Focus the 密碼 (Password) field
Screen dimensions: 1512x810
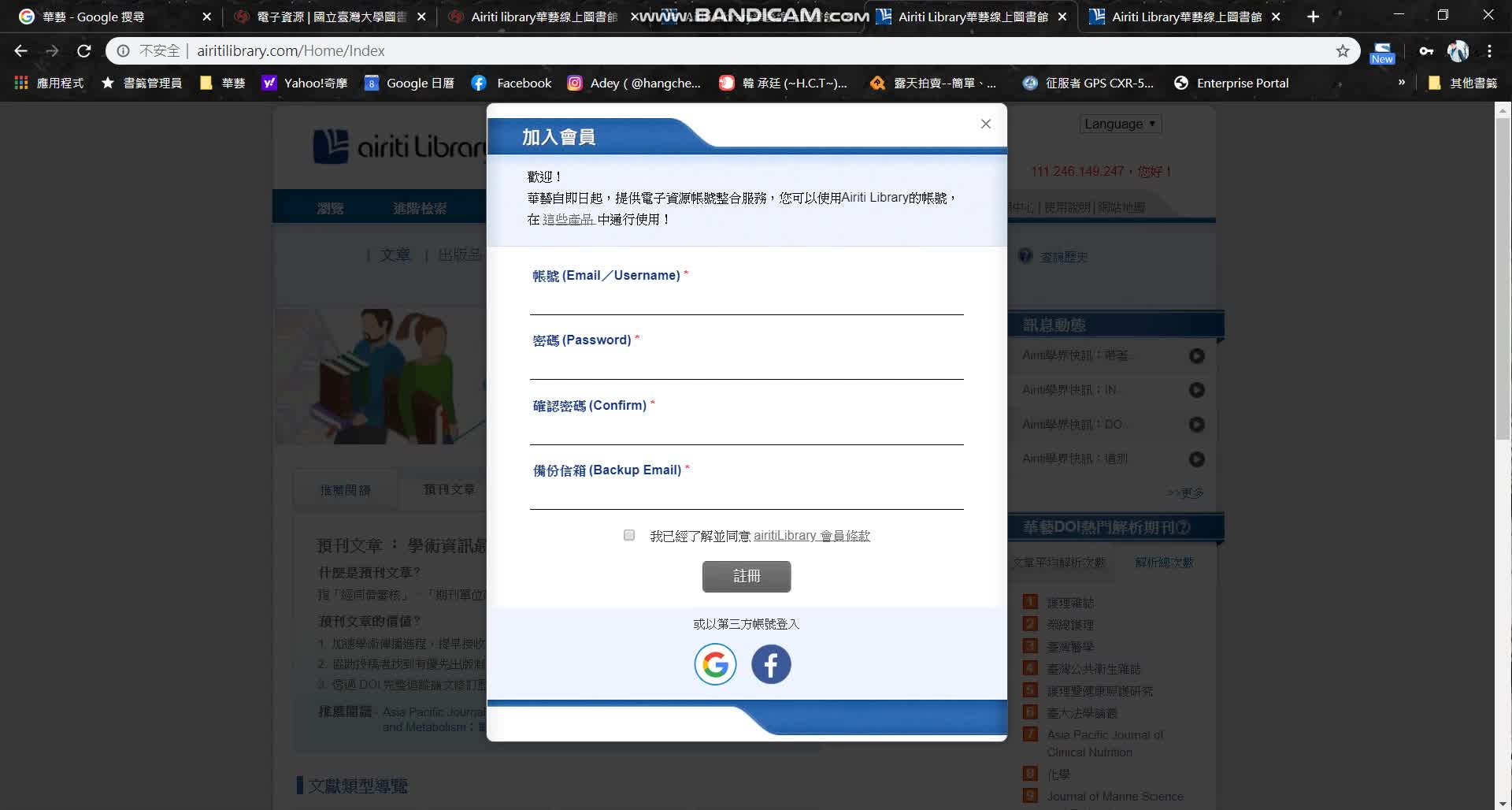coord(747,366)
